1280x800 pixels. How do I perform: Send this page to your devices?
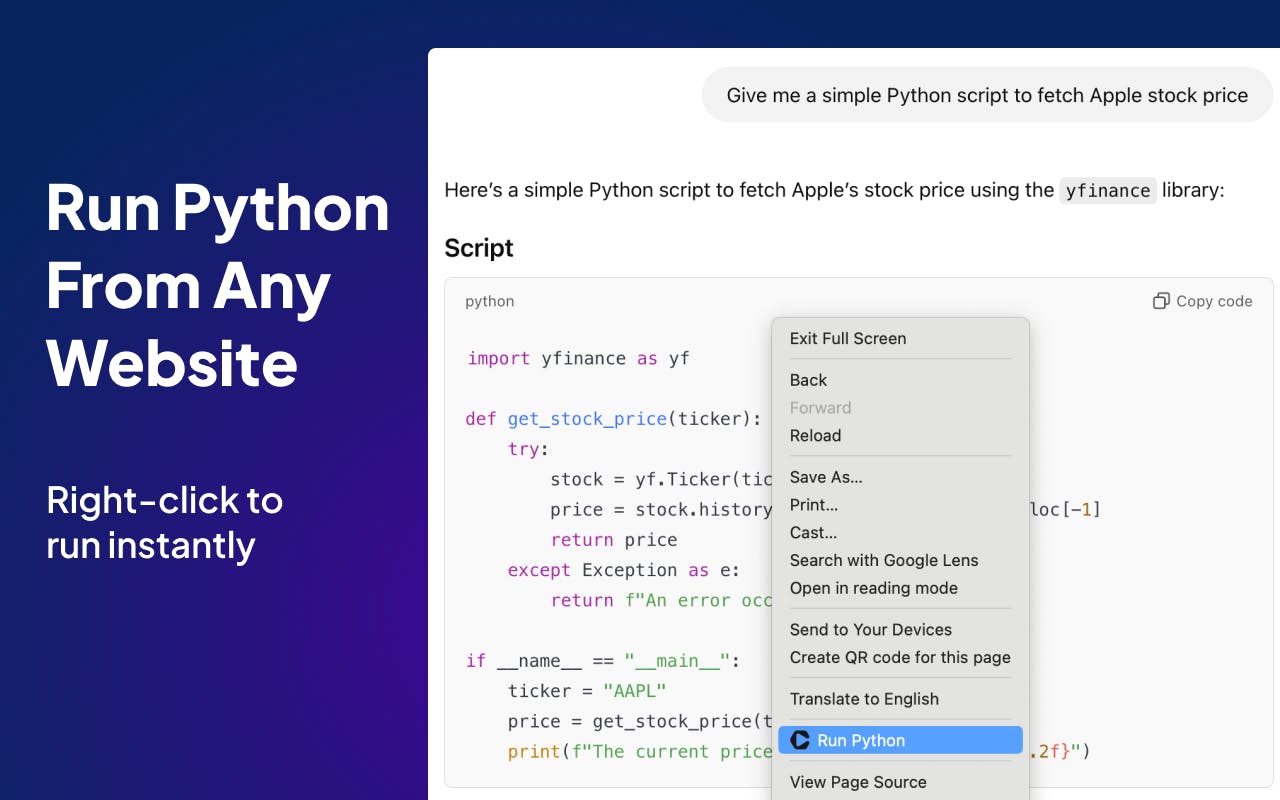pos(871,630)
